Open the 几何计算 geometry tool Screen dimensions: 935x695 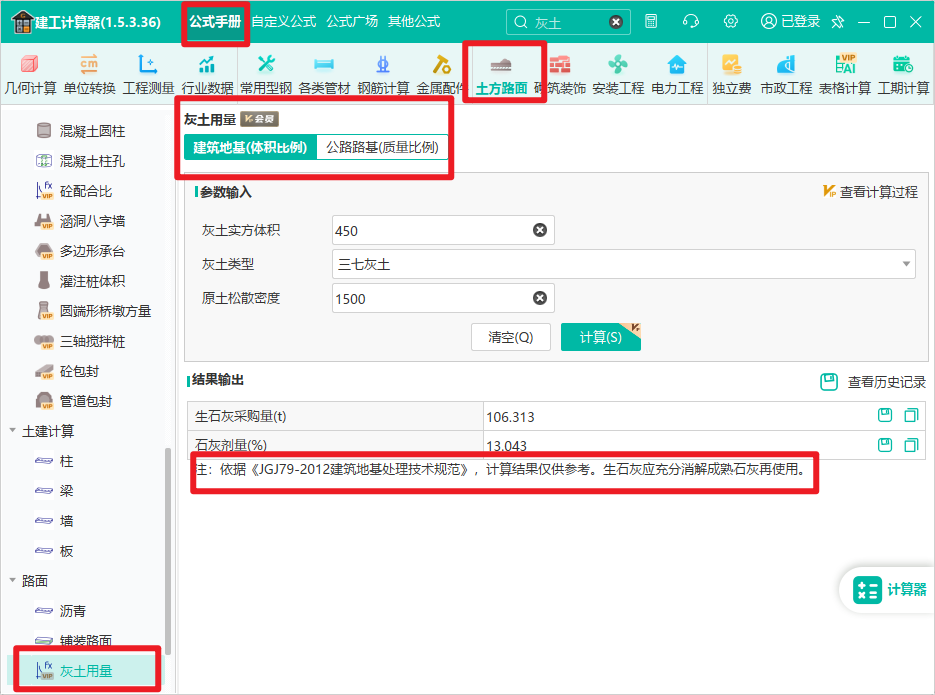point(30,75)
